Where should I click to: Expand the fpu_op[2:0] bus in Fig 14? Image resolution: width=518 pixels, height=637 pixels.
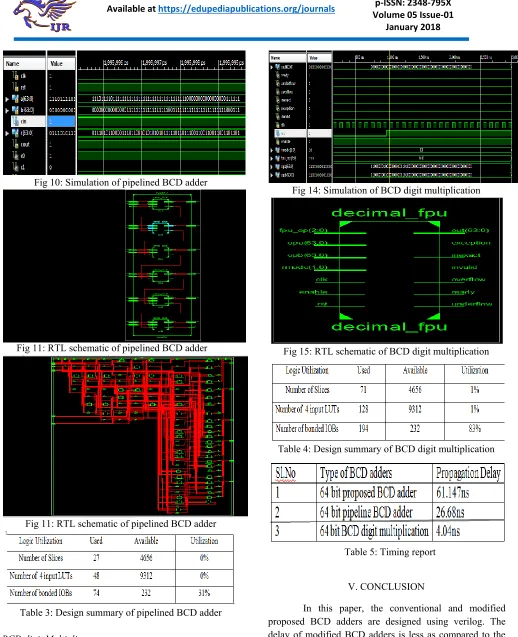coord(271,158)
